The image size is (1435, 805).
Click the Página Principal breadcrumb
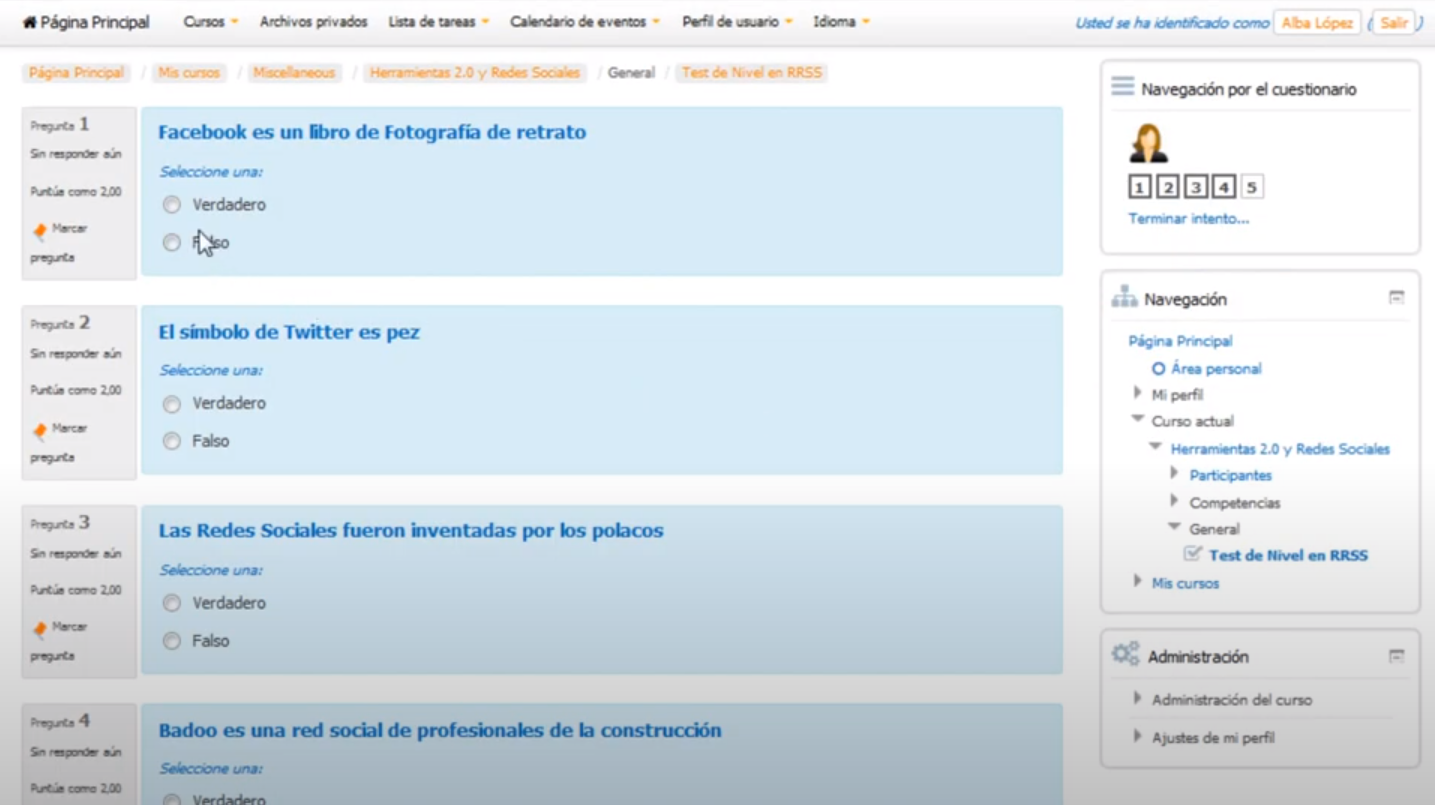pos(76,73)
